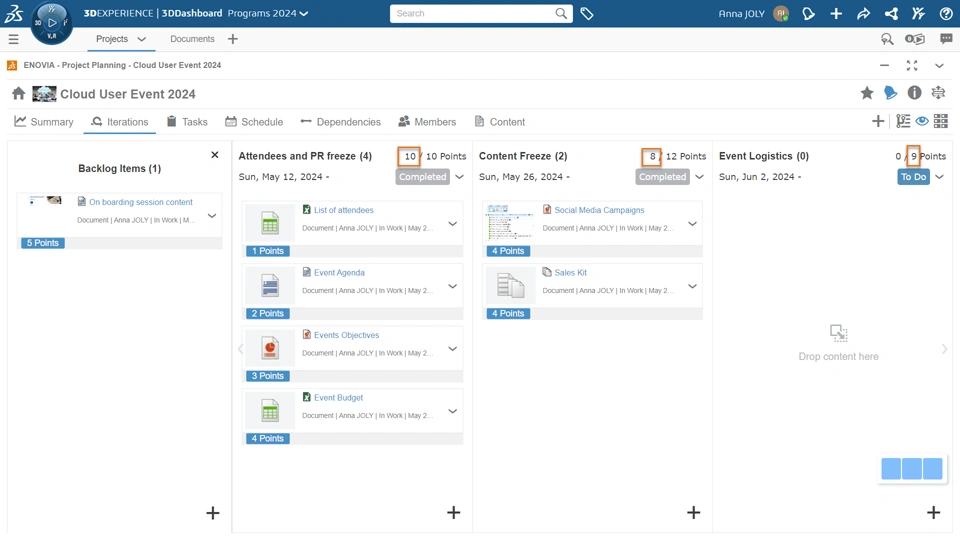Open notifications icon in top bar
Viewport: 960px width, 540px height.
pos(808,13)
